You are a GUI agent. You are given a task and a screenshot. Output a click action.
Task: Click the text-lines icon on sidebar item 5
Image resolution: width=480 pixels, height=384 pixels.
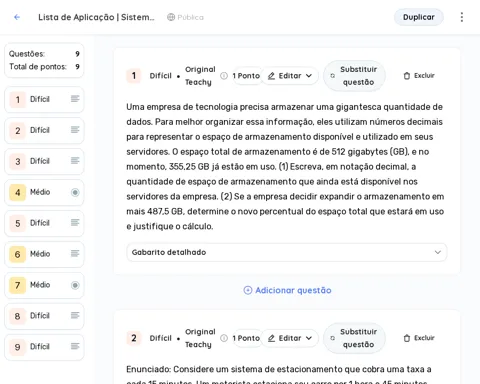(75, 222)
